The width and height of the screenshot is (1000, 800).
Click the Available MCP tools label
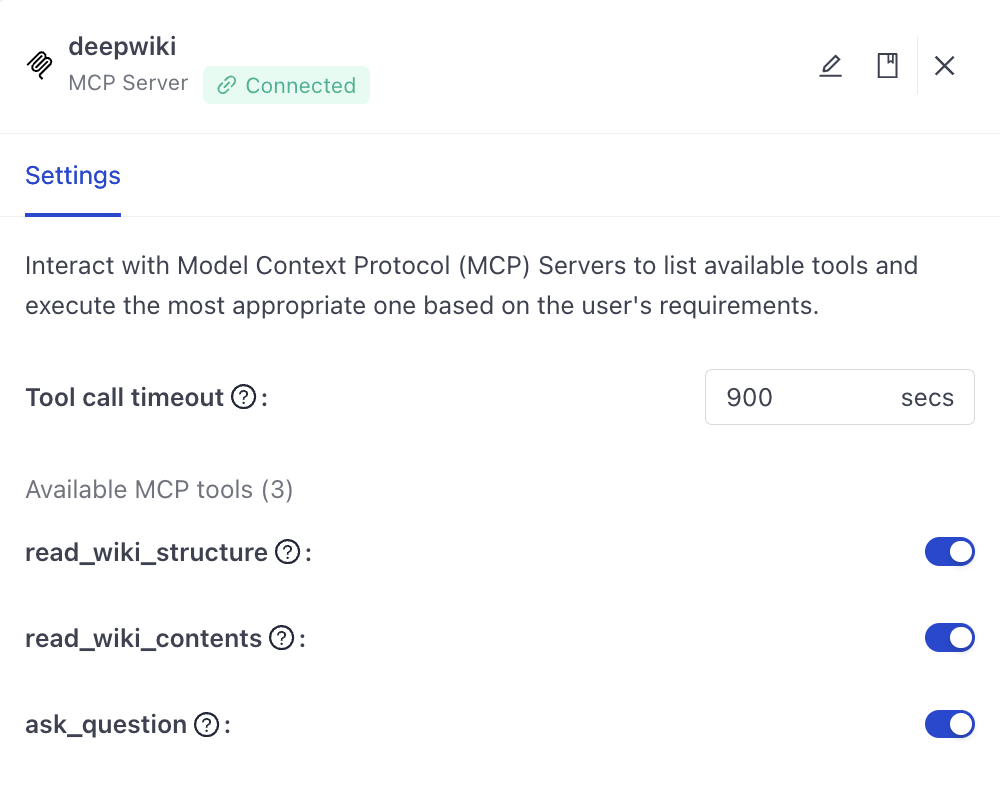click(x=158, y=490)
